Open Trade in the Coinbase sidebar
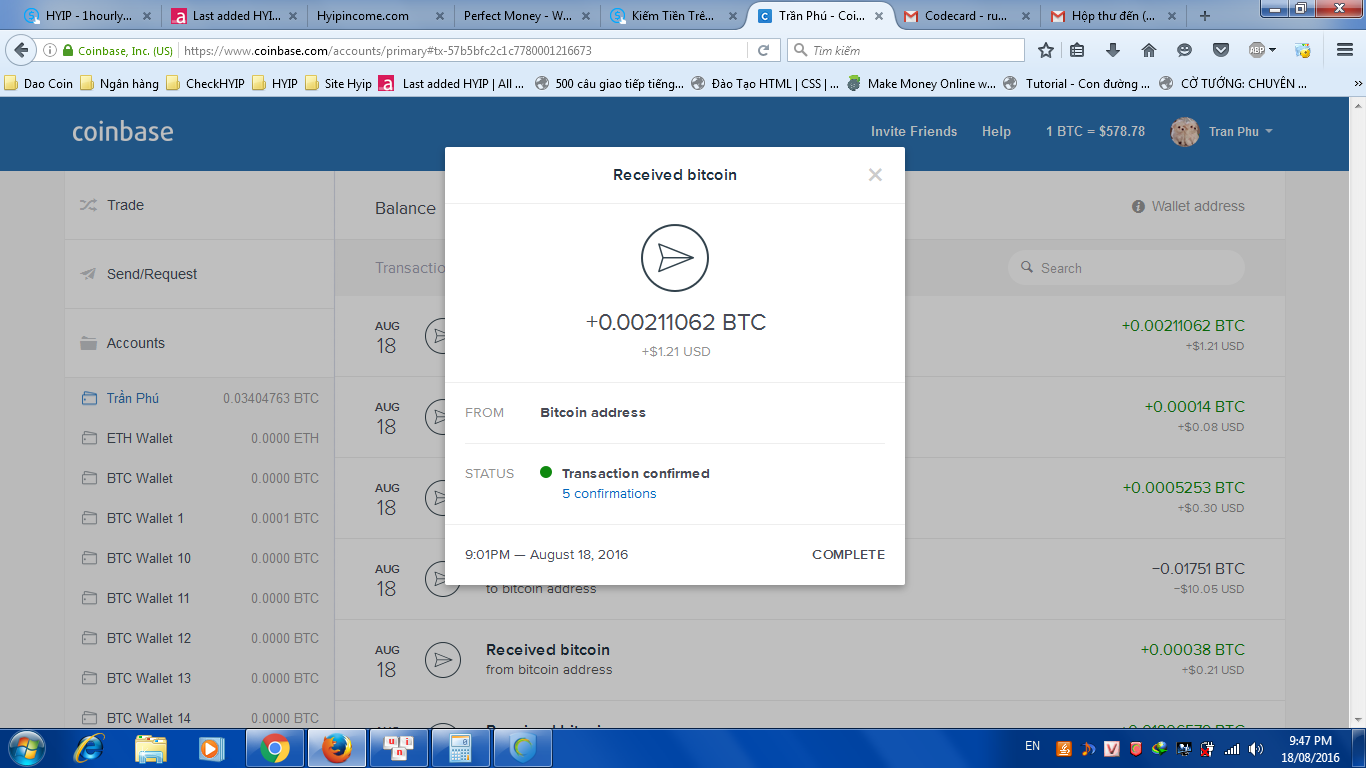 pos(200,205)
